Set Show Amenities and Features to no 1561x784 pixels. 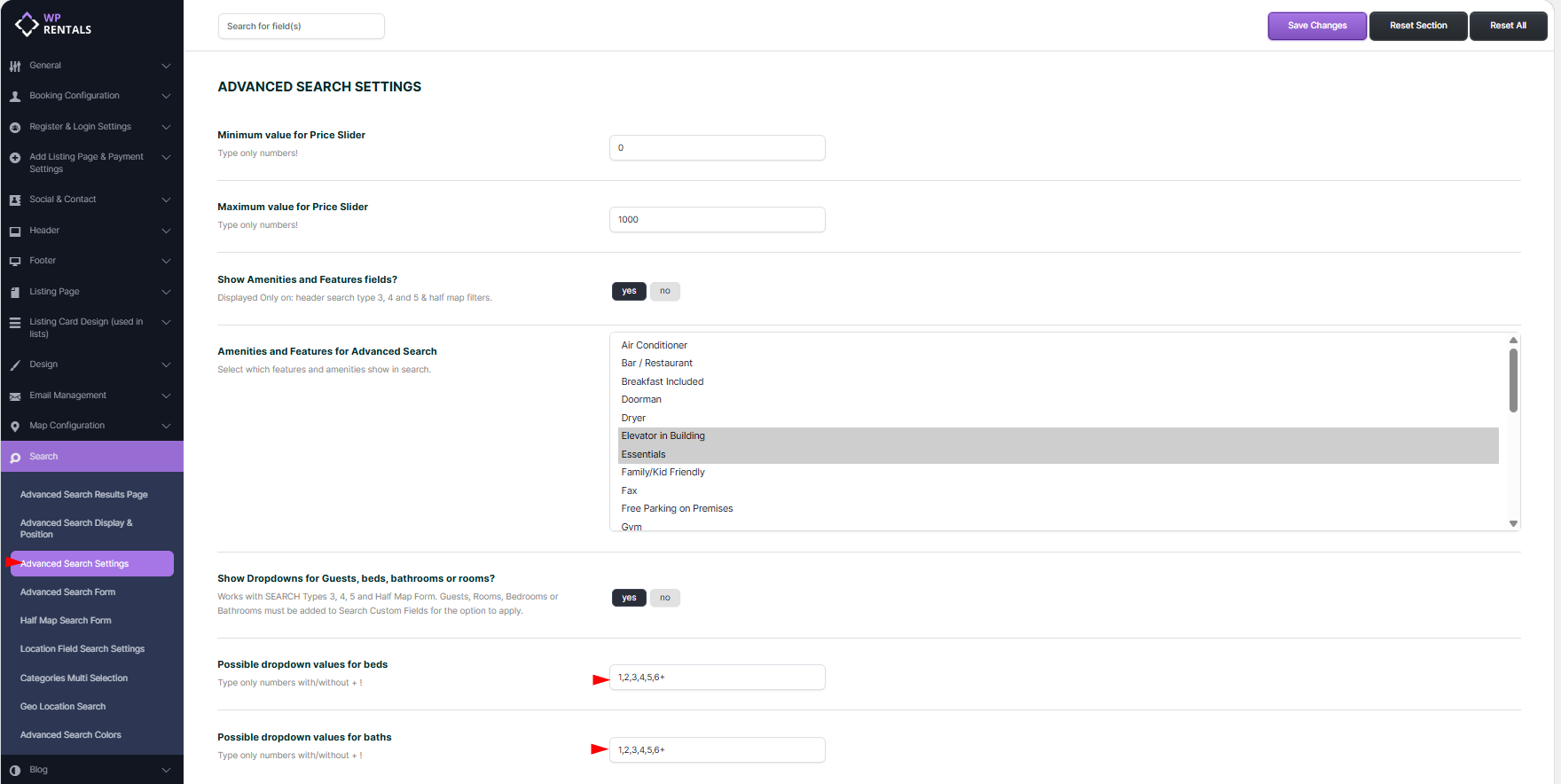664,291
